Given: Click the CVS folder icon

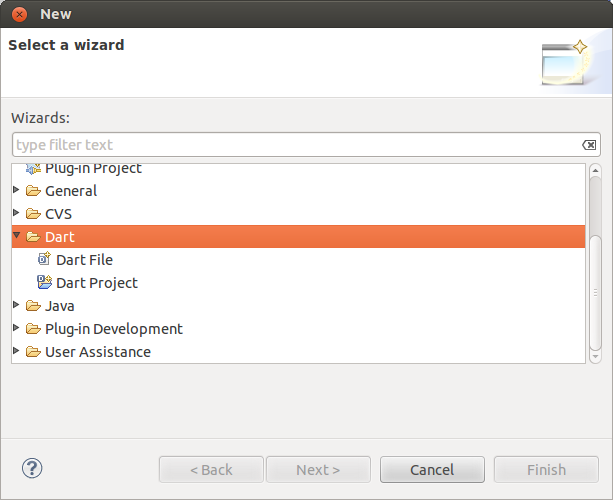Looking at the screenshot, I should click(33, 214).
